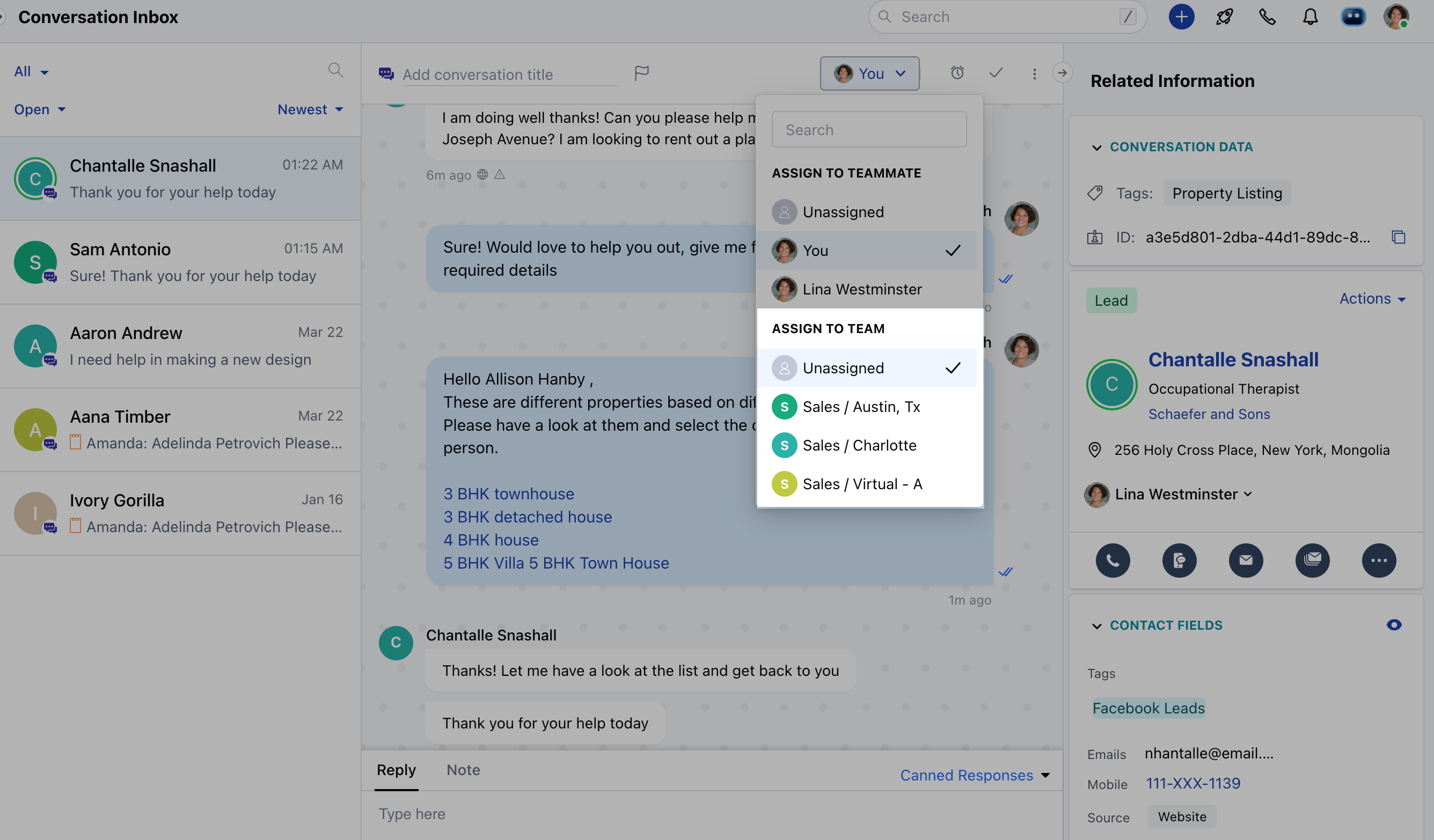Send an SMS using the mobile message icon
The height and width of the screenshot is (840, 1434).
(1179, 560)
